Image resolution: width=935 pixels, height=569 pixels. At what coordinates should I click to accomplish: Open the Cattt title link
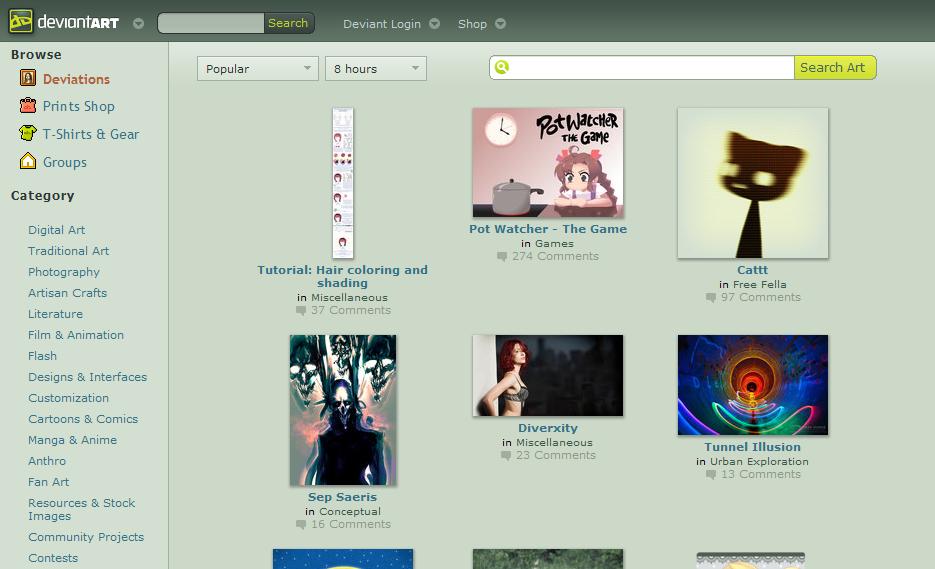(753, 270)
